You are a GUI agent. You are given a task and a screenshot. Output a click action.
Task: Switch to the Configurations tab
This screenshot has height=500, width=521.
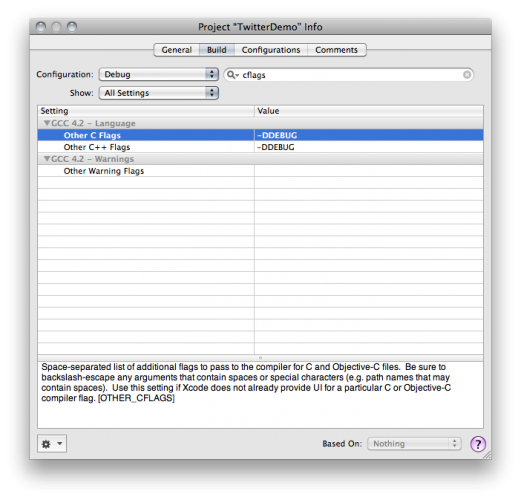tap(271, 50)
